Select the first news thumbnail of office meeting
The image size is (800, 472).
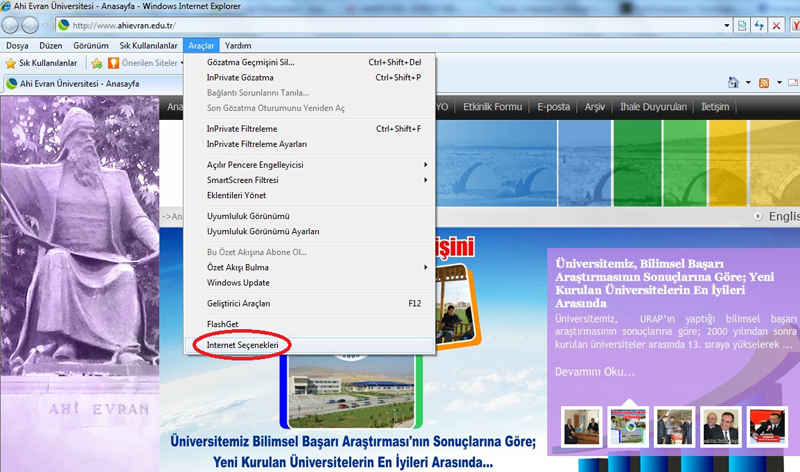point(582,427)
